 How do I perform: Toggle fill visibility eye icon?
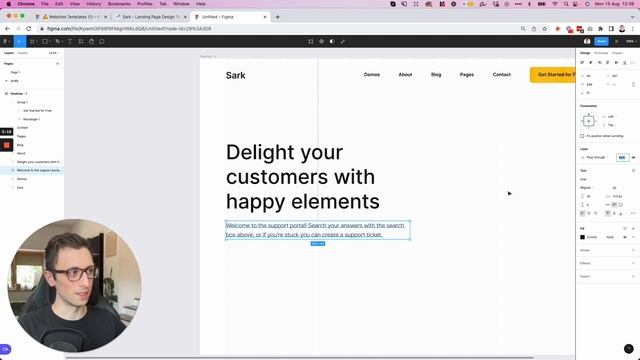[x=625, y=237]
